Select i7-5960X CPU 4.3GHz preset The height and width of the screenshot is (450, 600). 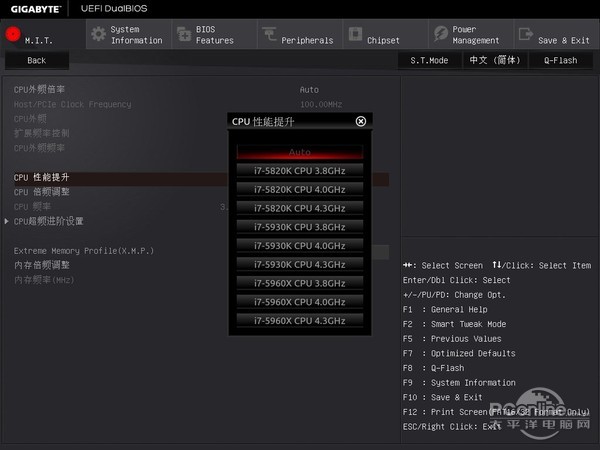[x=300, y=320]
